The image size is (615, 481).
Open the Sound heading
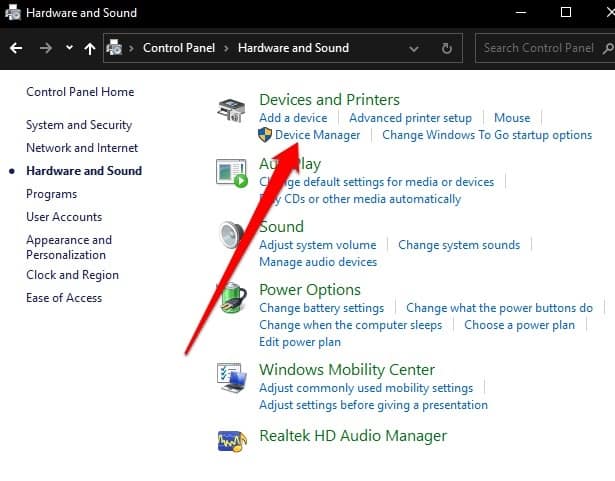tap(282, 227)
